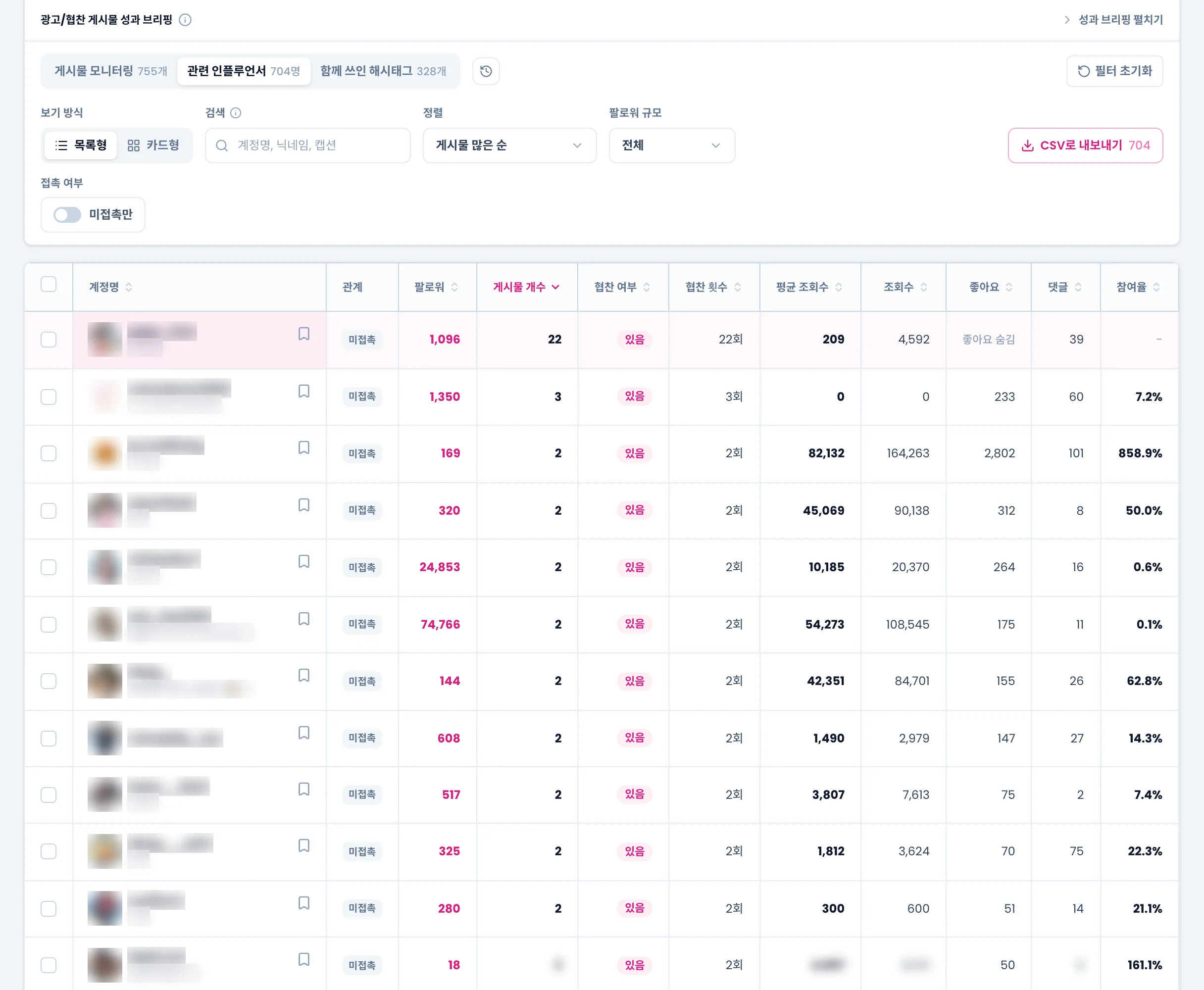Sort by 댓글 column header

[1065, 287]
